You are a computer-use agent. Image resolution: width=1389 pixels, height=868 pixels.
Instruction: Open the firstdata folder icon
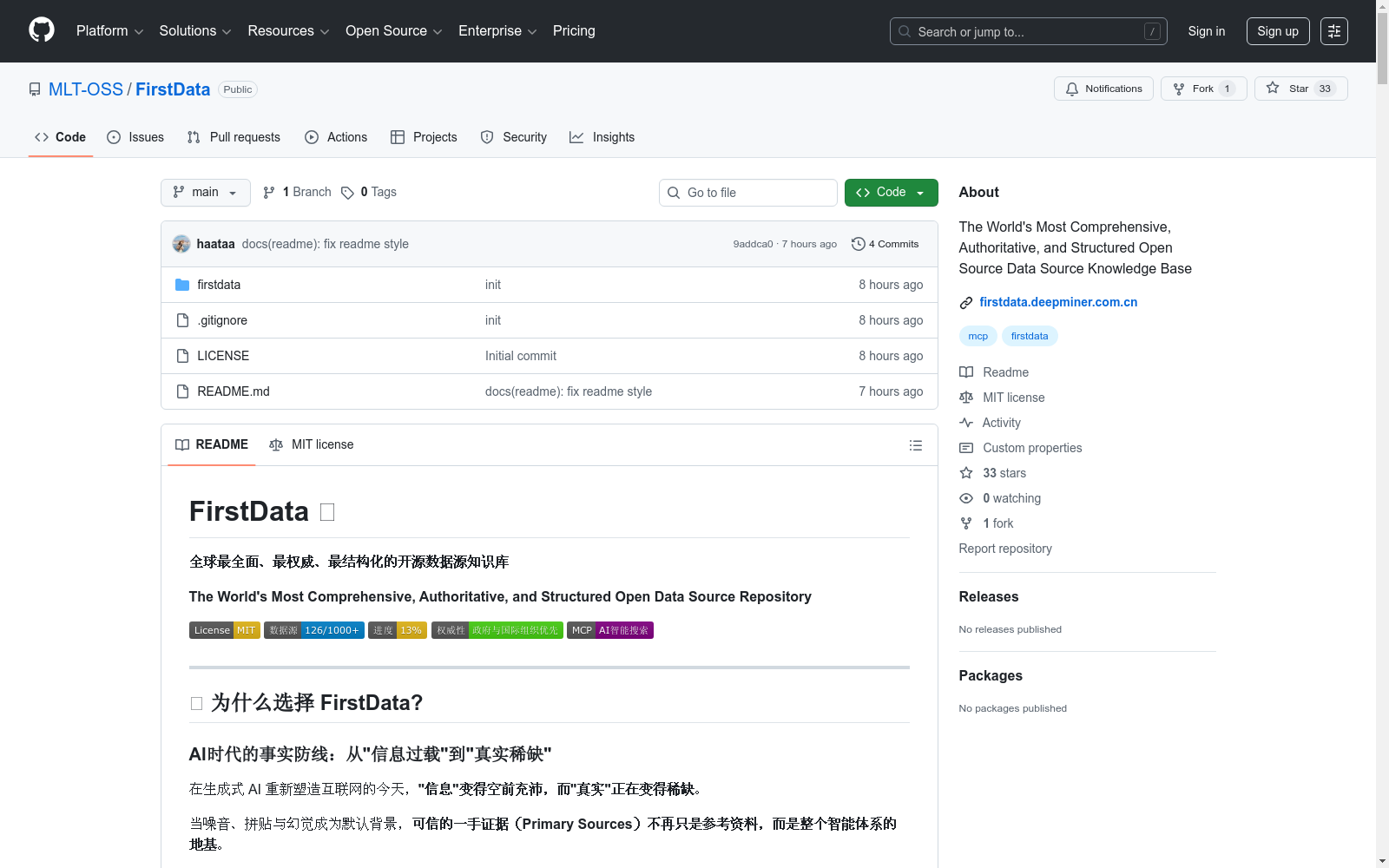[182, 285]
